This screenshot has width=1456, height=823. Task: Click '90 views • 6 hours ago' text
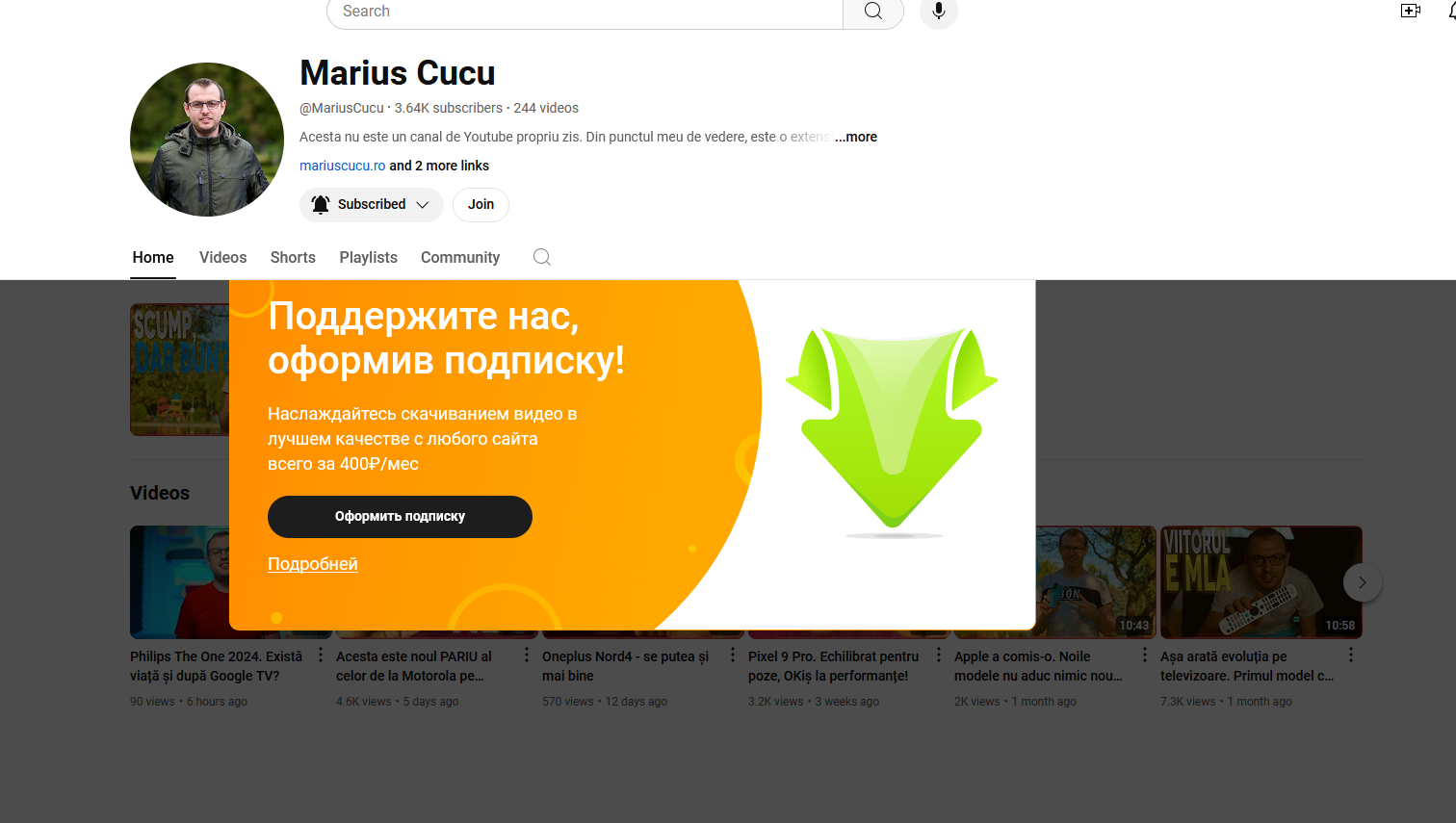click(x=189, y=702)
